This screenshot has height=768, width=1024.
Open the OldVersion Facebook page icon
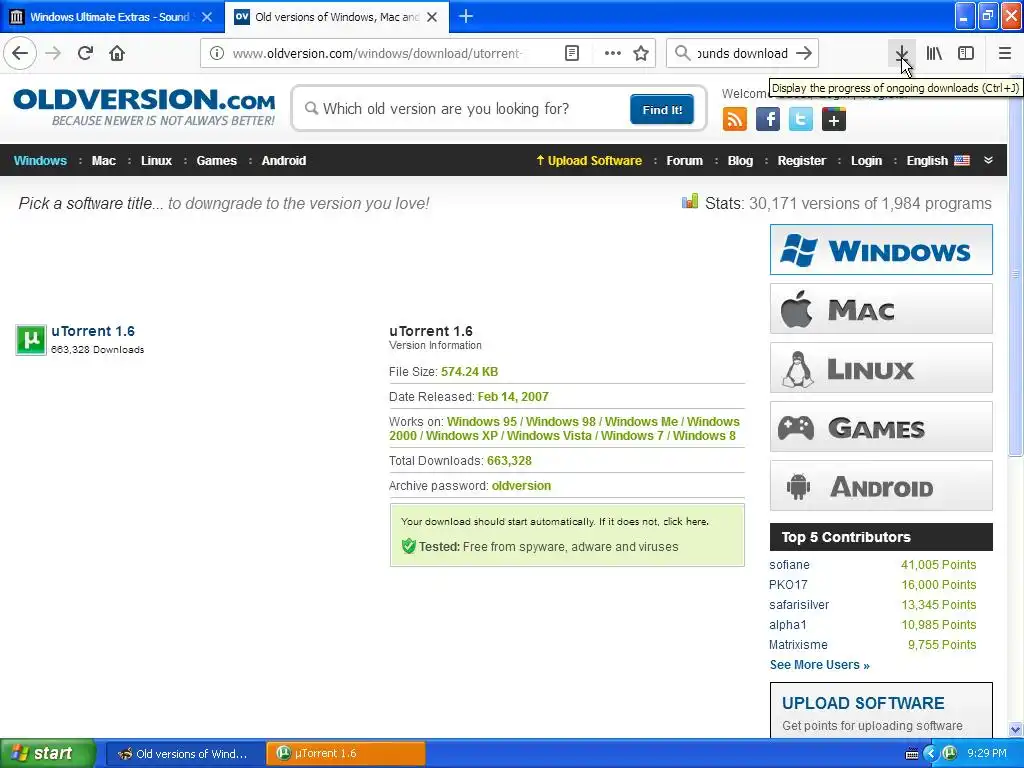(x=768, y=120)
